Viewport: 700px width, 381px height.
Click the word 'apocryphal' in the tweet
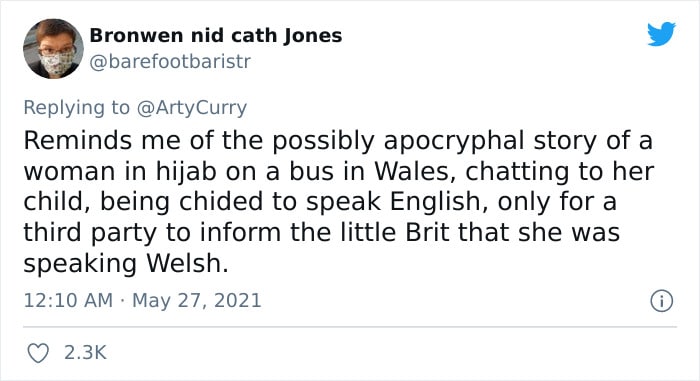click(454, 142)
